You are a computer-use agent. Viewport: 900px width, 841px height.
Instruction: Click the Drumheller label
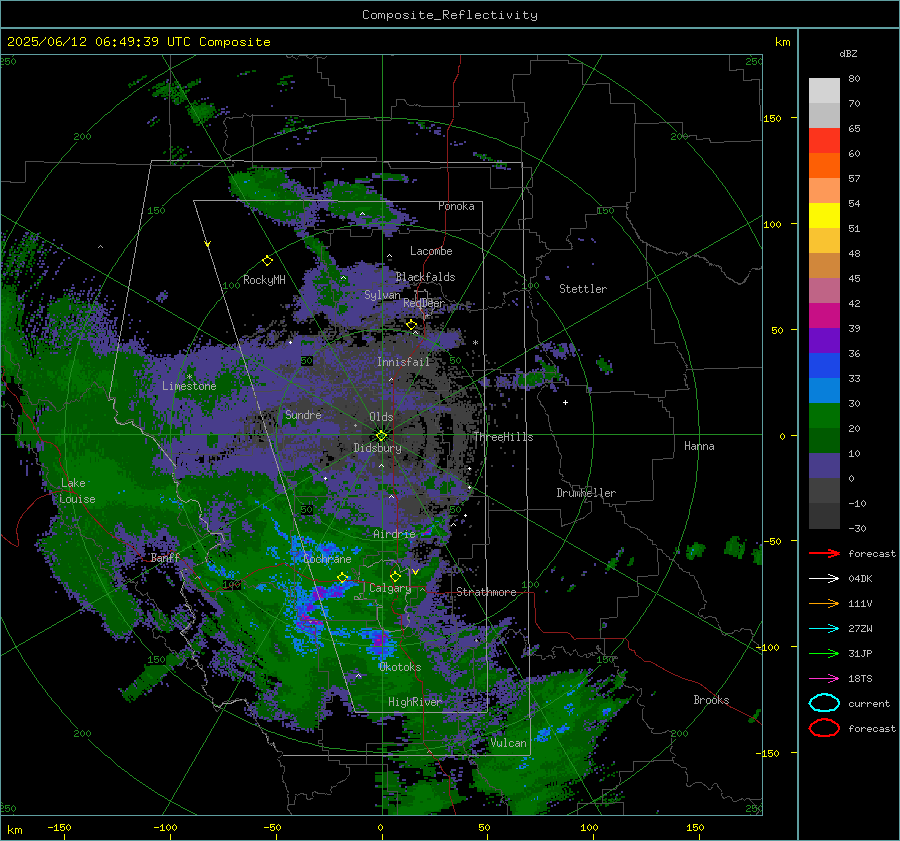(x=586, y=493)
